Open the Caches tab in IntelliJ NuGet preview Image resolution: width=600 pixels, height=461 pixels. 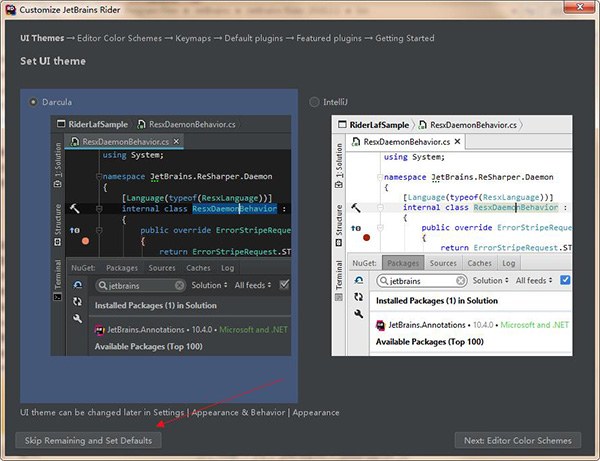point(479,263)
